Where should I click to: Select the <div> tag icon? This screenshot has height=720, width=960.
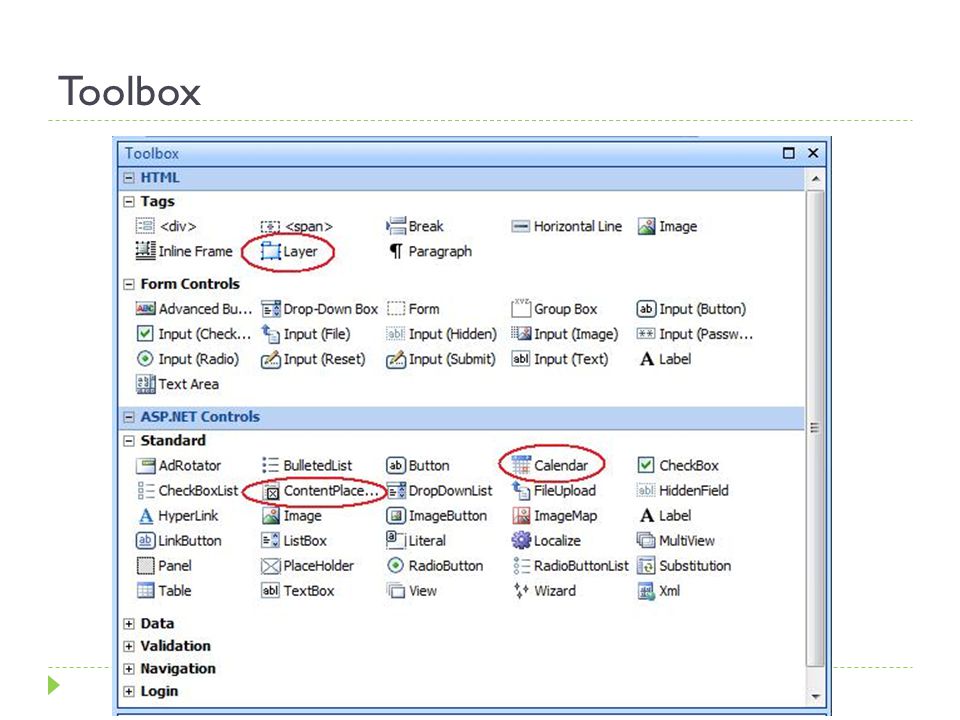pos(145,227)
